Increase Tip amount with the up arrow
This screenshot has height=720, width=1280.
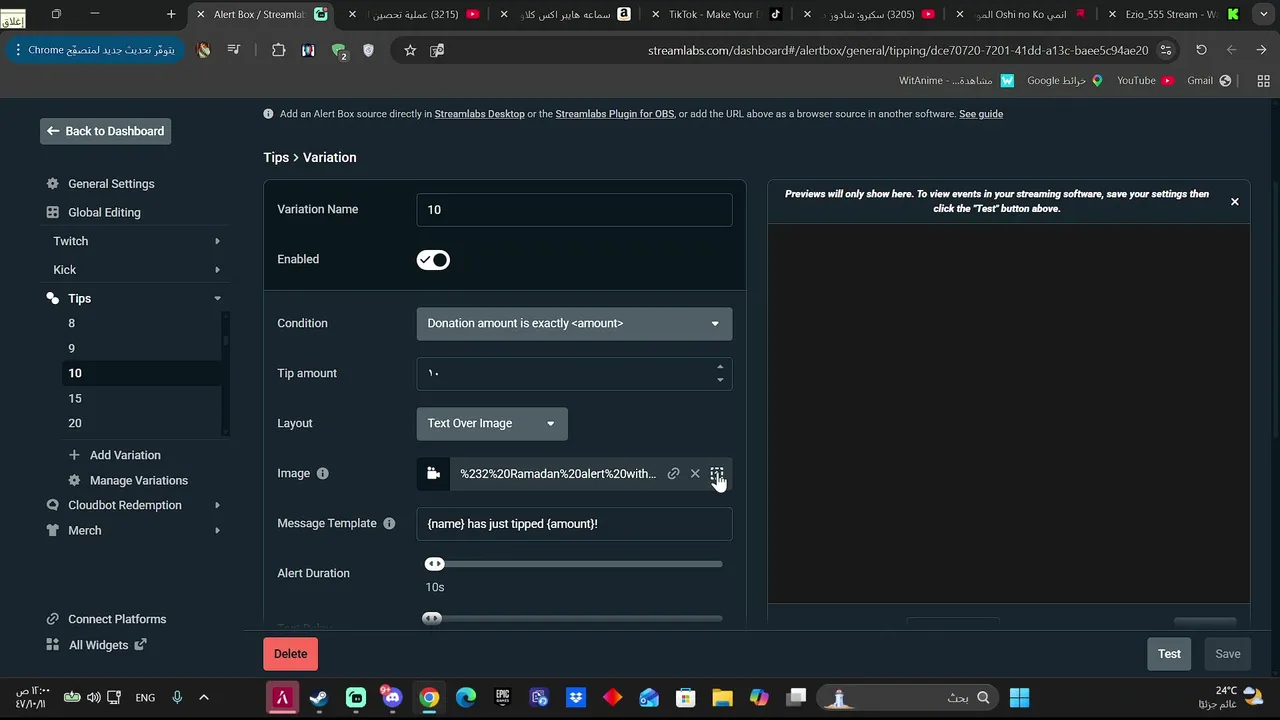(x=720, y=367)
